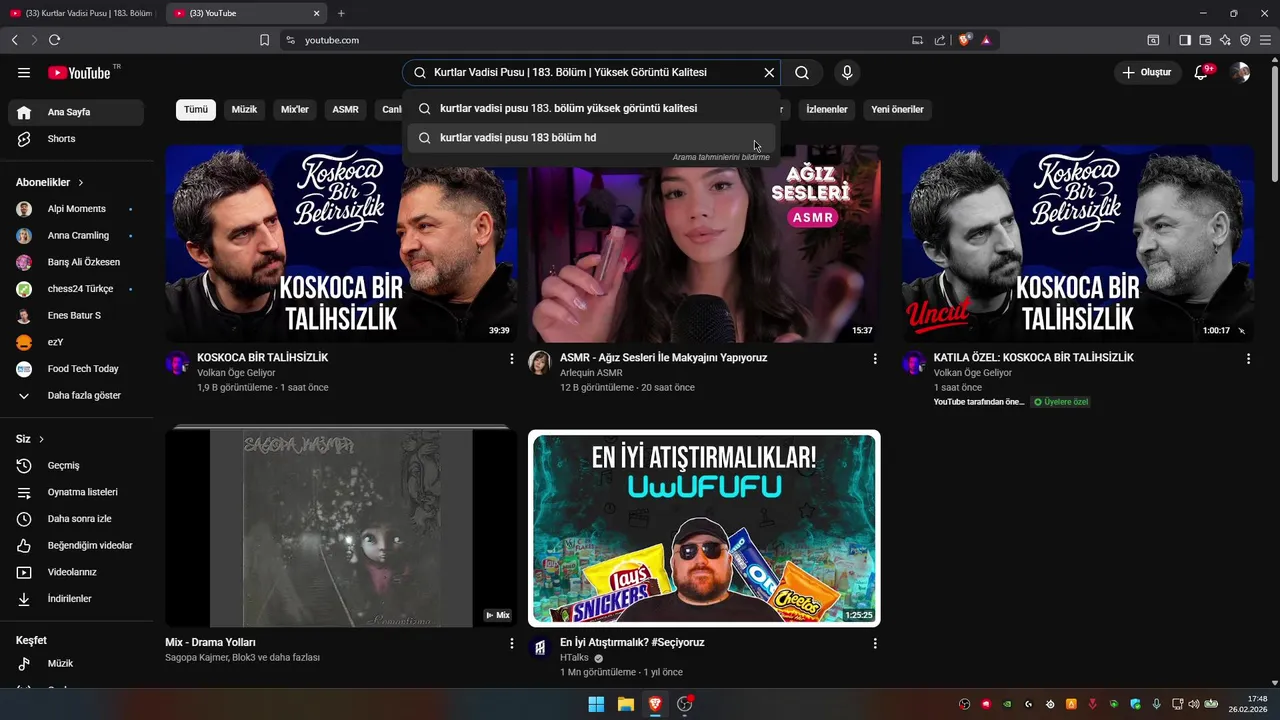Open a new browser tab
Viewport: 1280px width, 720px height.
pyautogui.click(x=341, y=13)
